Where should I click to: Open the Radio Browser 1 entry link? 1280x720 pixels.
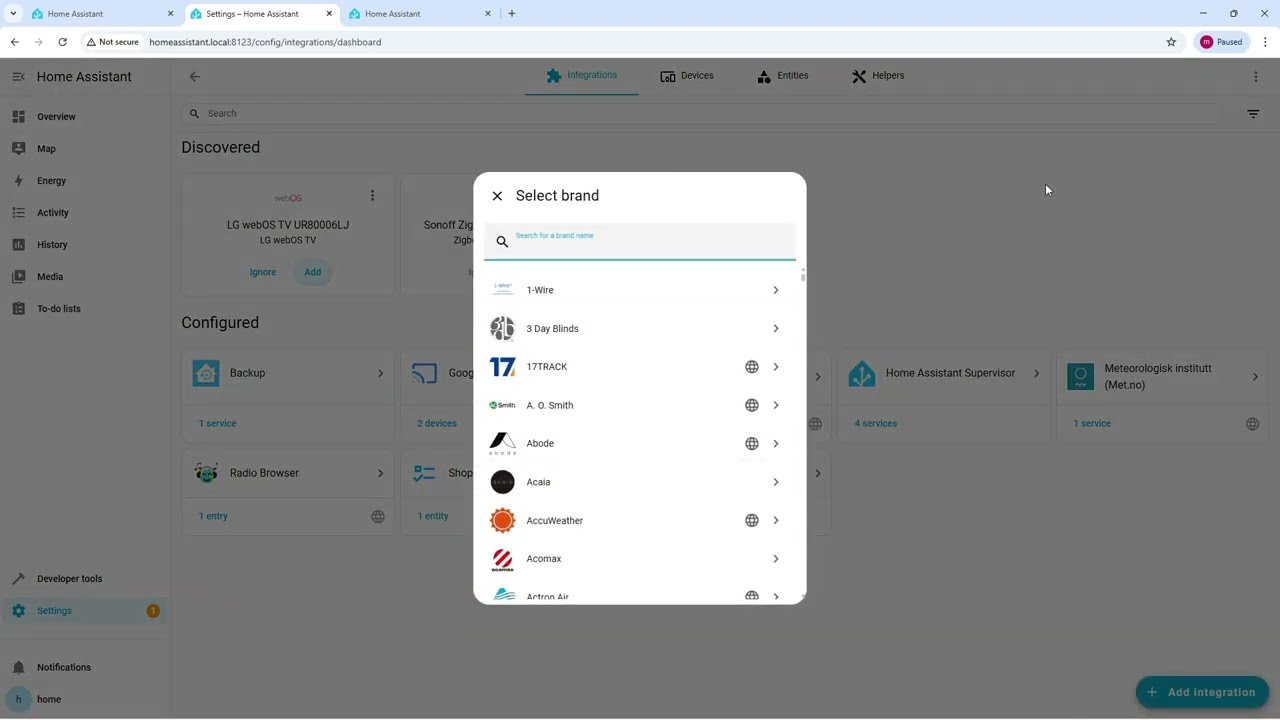click(213, 516)
